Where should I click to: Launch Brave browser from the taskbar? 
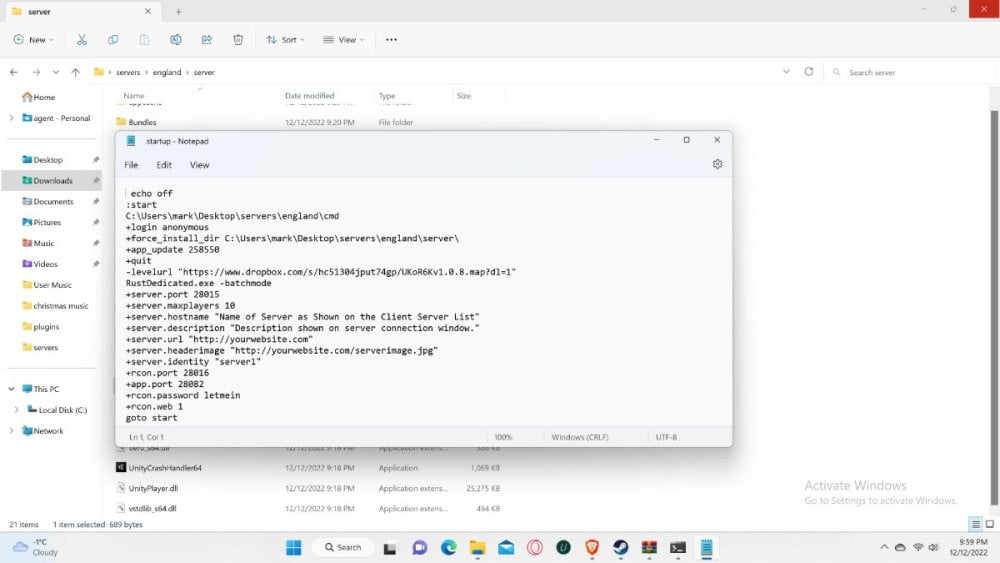(592, 547)
